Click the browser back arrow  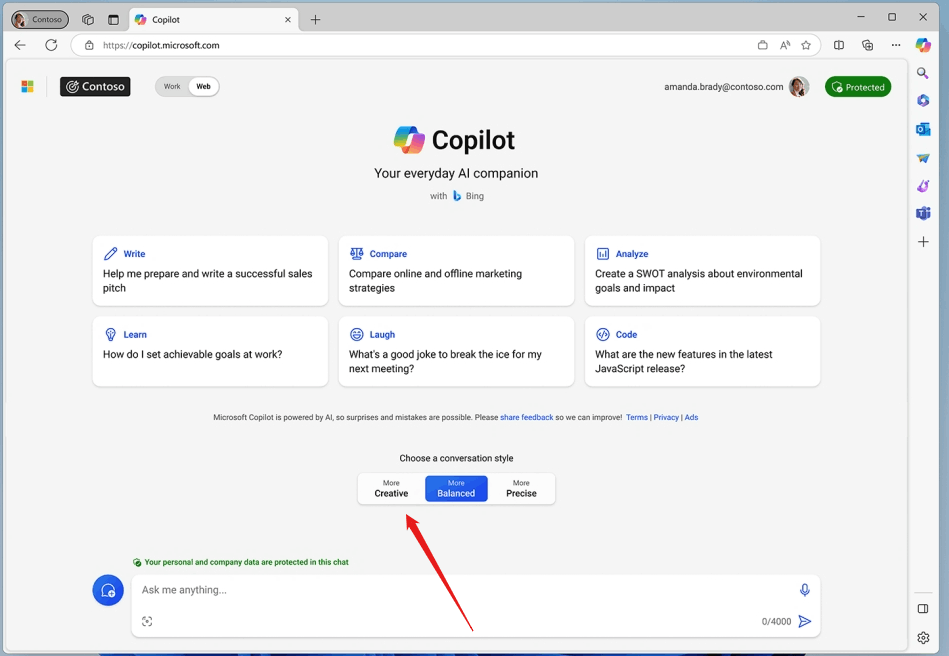(20, 45)
